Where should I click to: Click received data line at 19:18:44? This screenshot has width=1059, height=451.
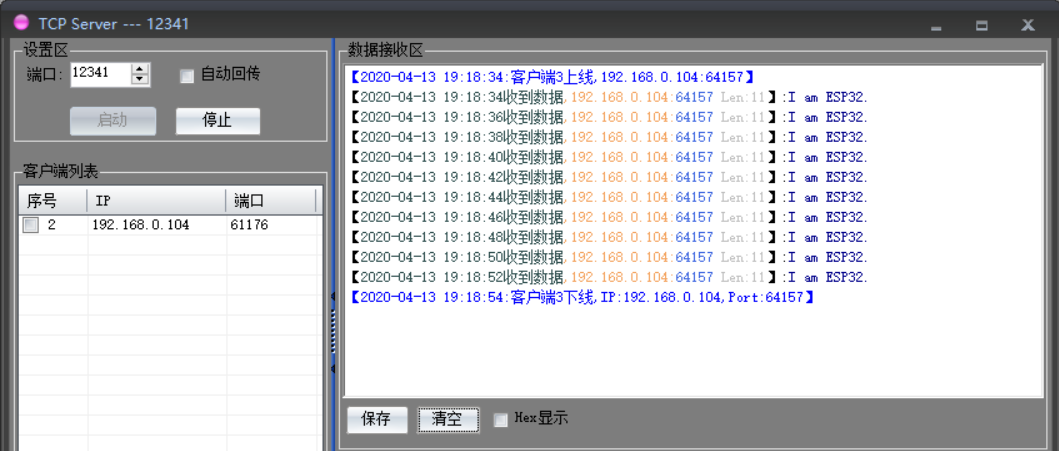point(609,197)
